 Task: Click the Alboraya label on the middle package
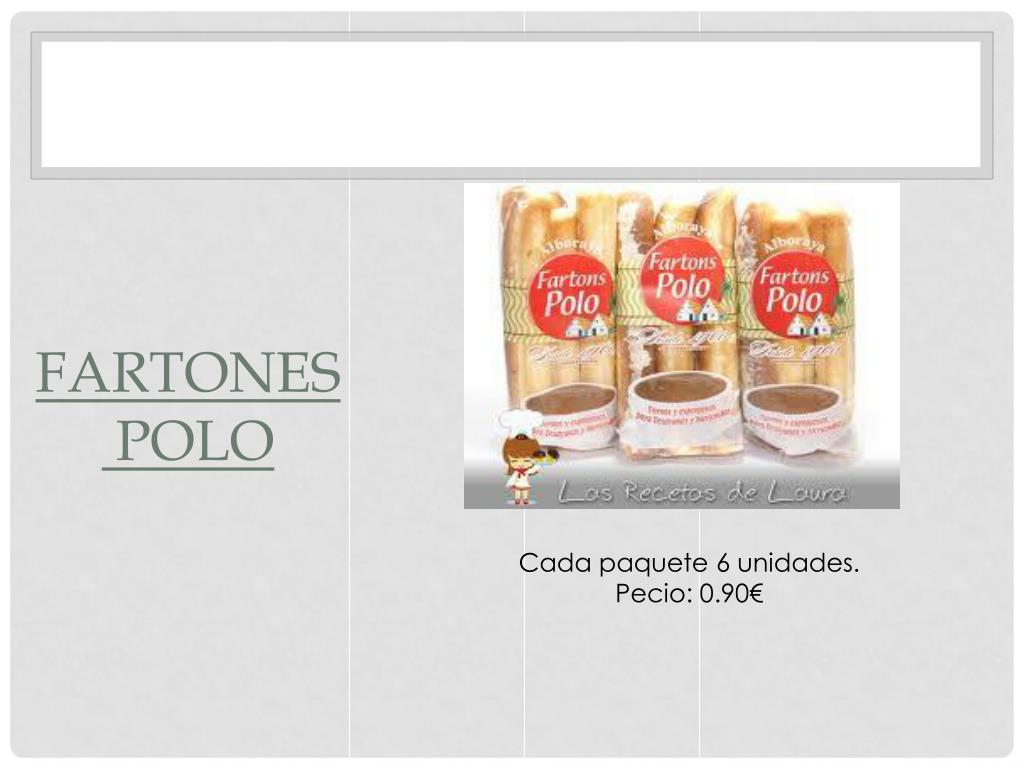pos(682,232)
